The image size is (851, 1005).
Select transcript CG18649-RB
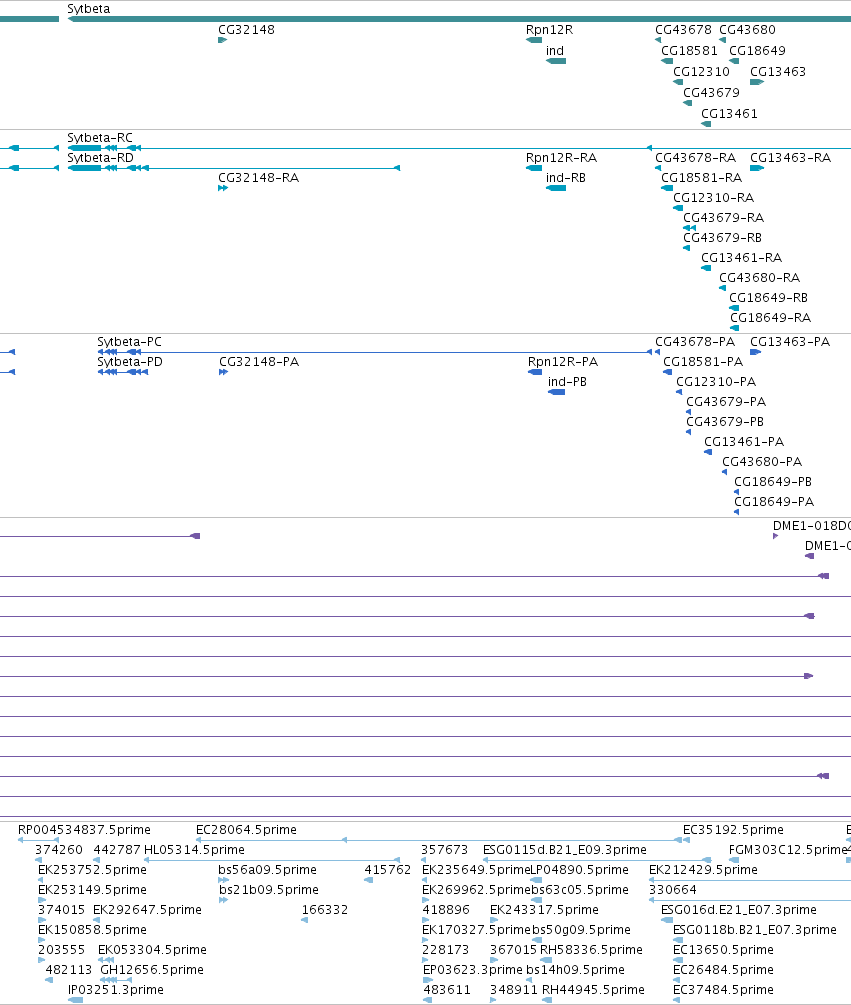pos(768,297)
